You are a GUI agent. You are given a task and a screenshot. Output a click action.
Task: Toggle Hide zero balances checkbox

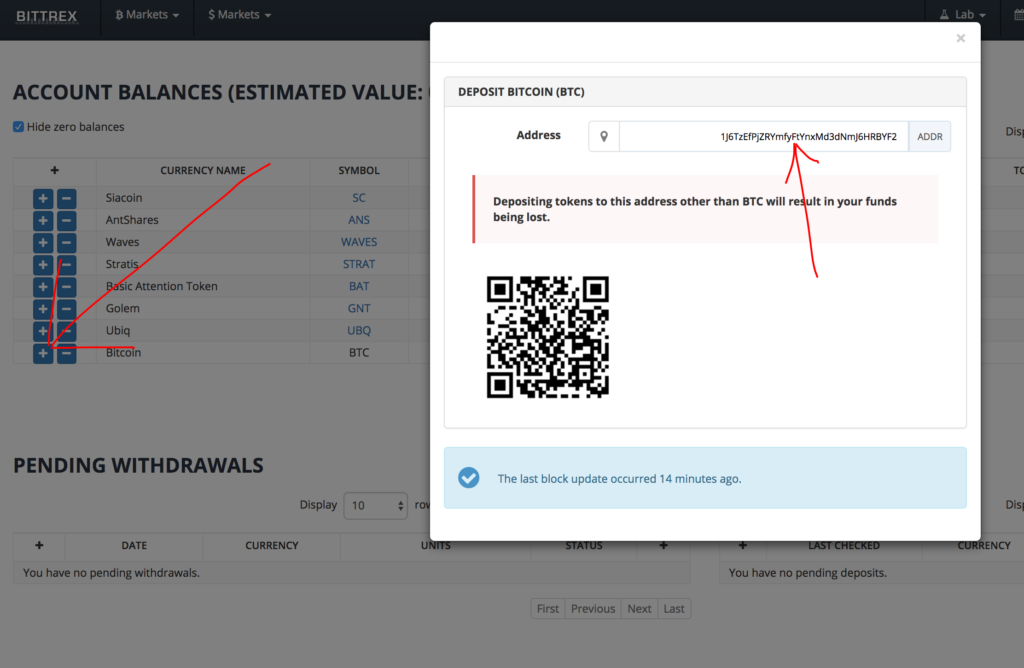[x=18, y=127]
